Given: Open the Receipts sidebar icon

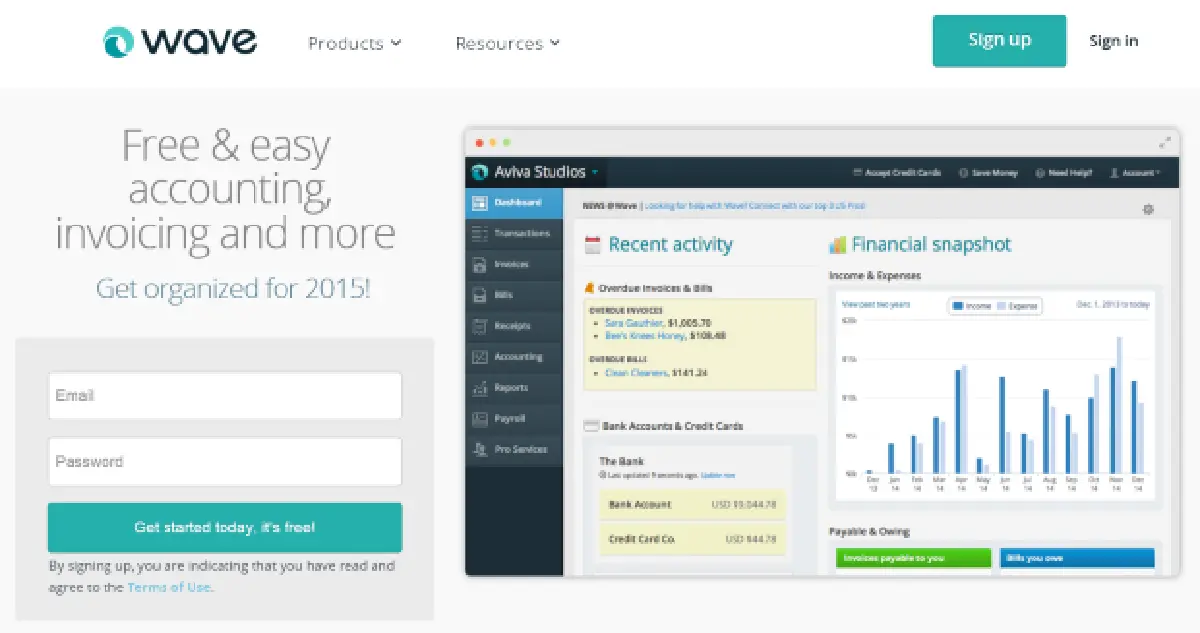Looking at the screenshot, I should [480, 326].
